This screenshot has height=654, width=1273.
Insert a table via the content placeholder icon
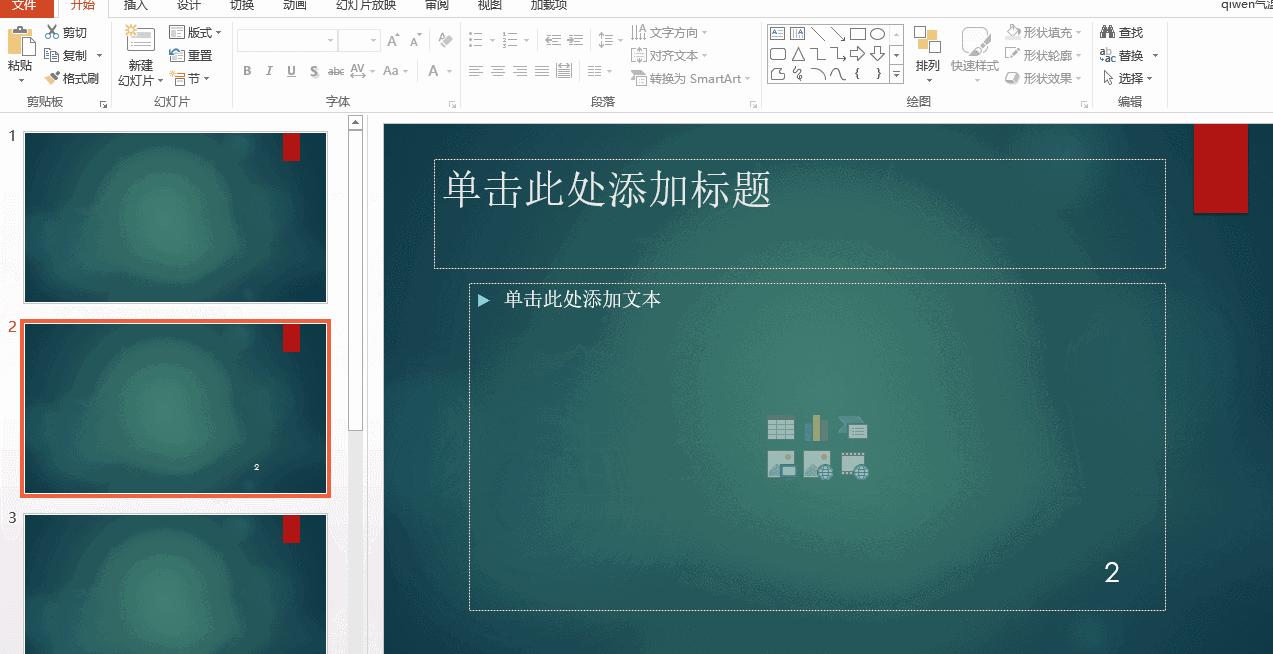(780, 428)
